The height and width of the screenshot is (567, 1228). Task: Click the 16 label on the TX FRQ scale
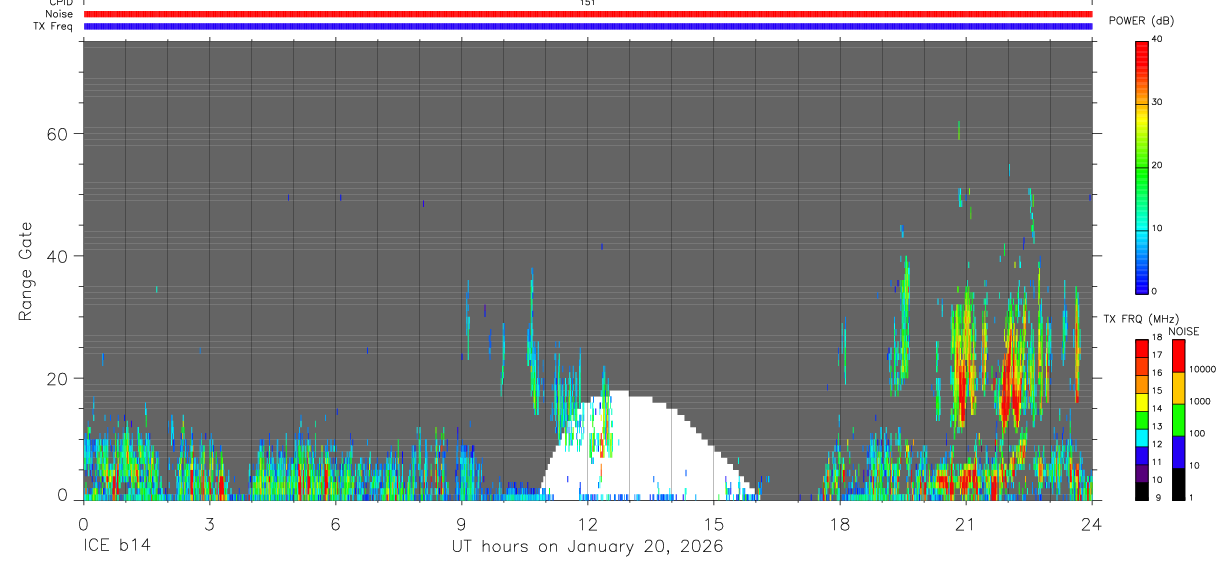click(x=1156, y=373)
